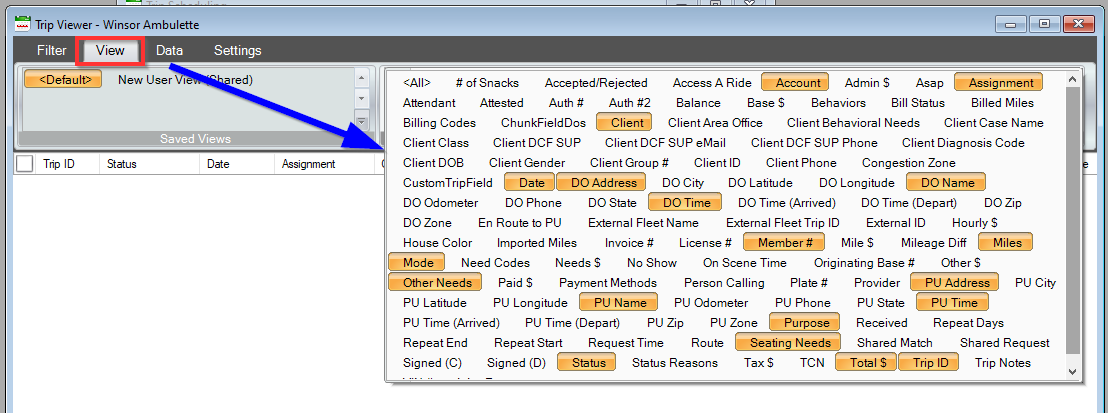Enable the Invoice # field
This screenshot has height=413, width=1108.
[629, 243]
